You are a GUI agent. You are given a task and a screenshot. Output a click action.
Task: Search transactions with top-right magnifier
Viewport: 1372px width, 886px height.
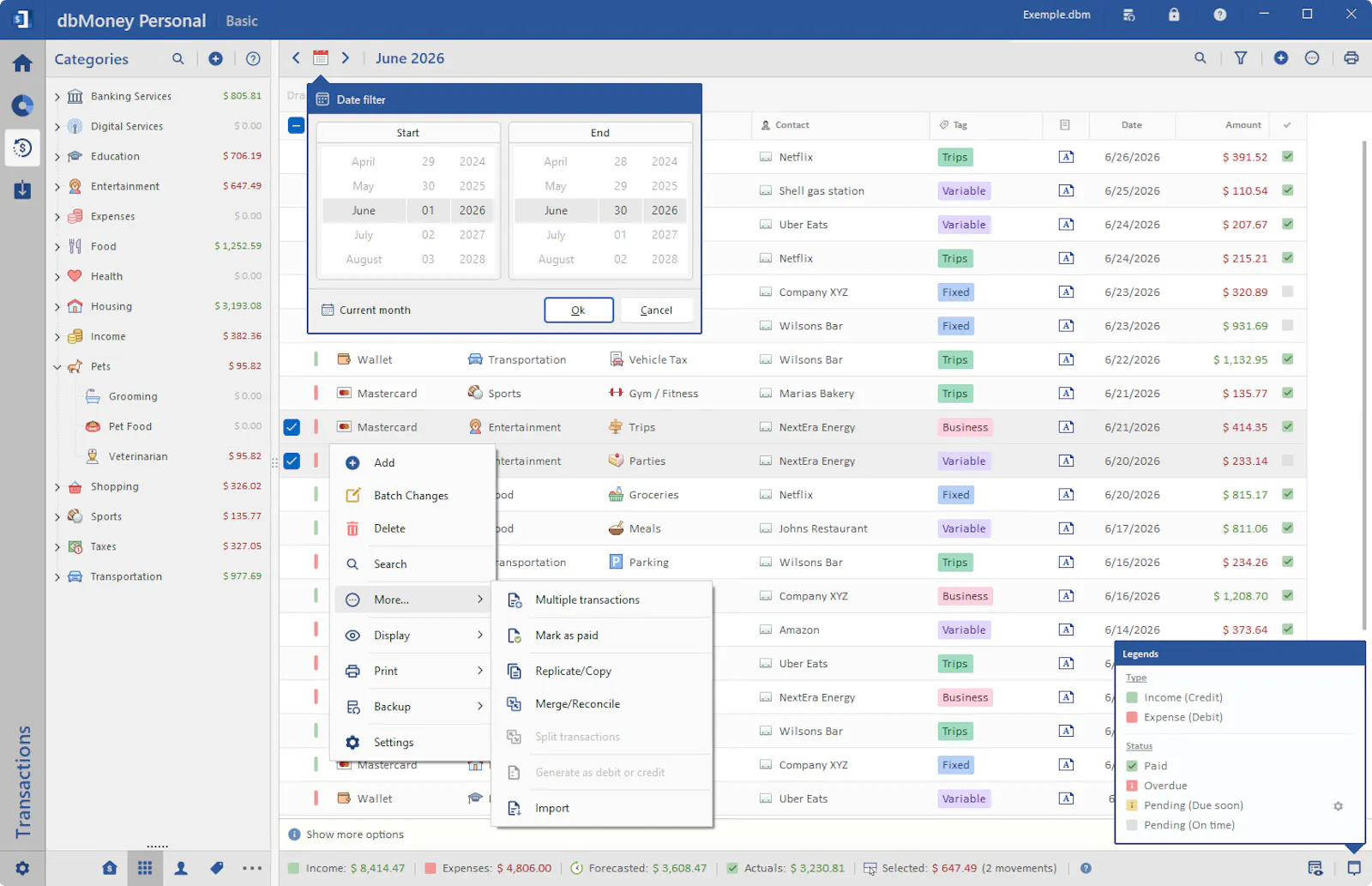tap(1200, 57)
